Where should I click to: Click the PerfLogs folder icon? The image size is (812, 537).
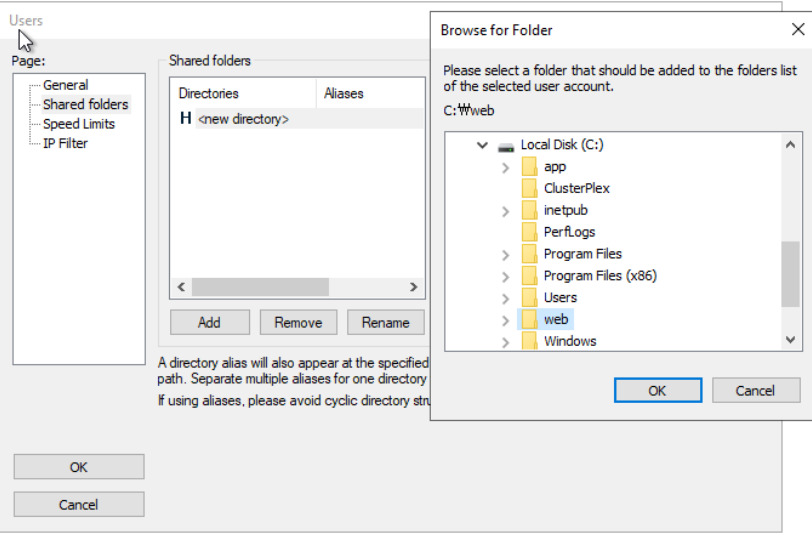(x=529, y=232)
